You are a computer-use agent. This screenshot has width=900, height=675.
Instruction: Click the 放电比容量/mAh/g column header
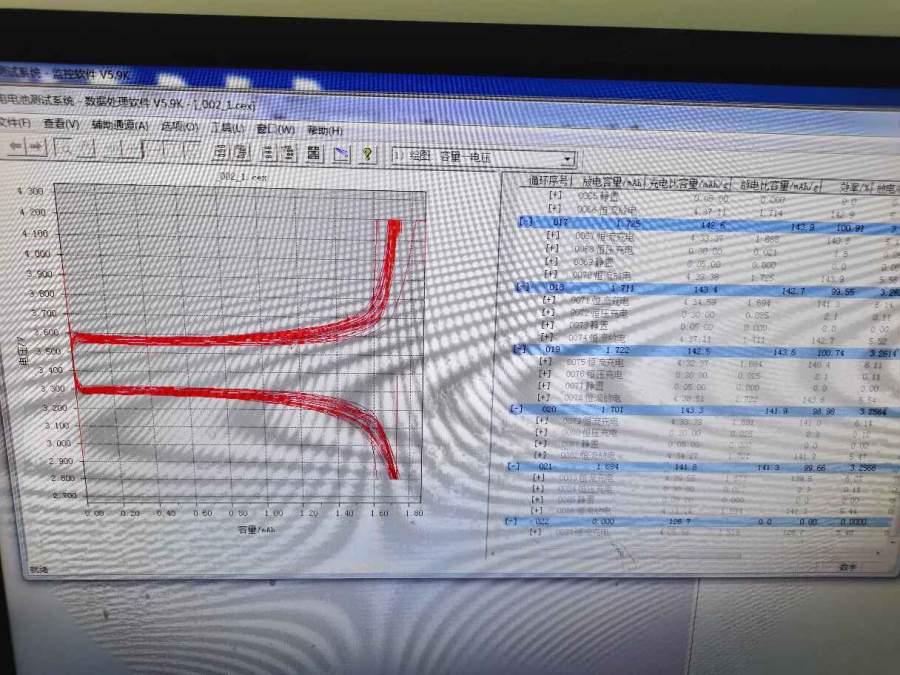click(x=779, y=186)
